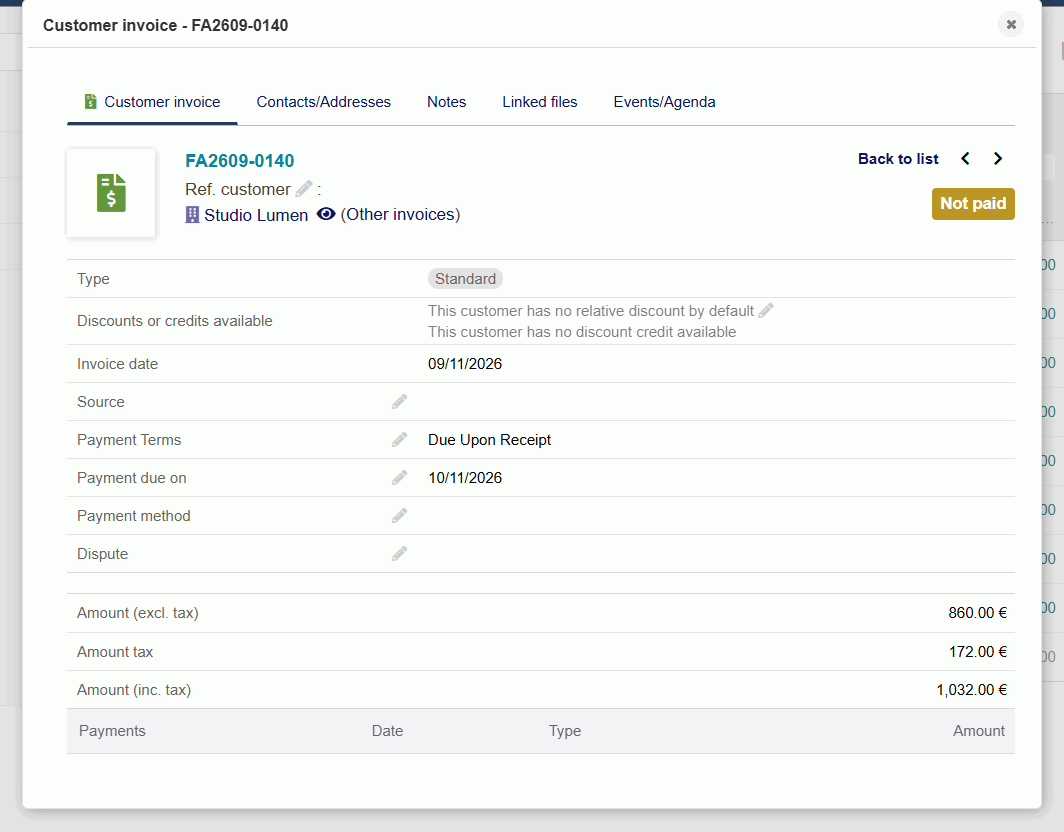Click the Amount column header

pos(978,731)
